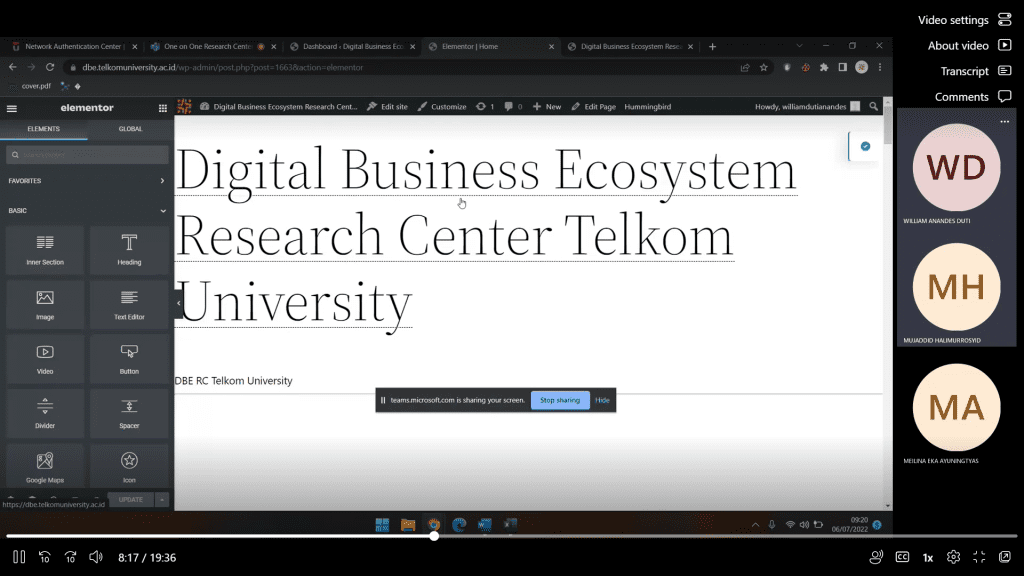Open Hummingbird admin menu

pos(647,106)
